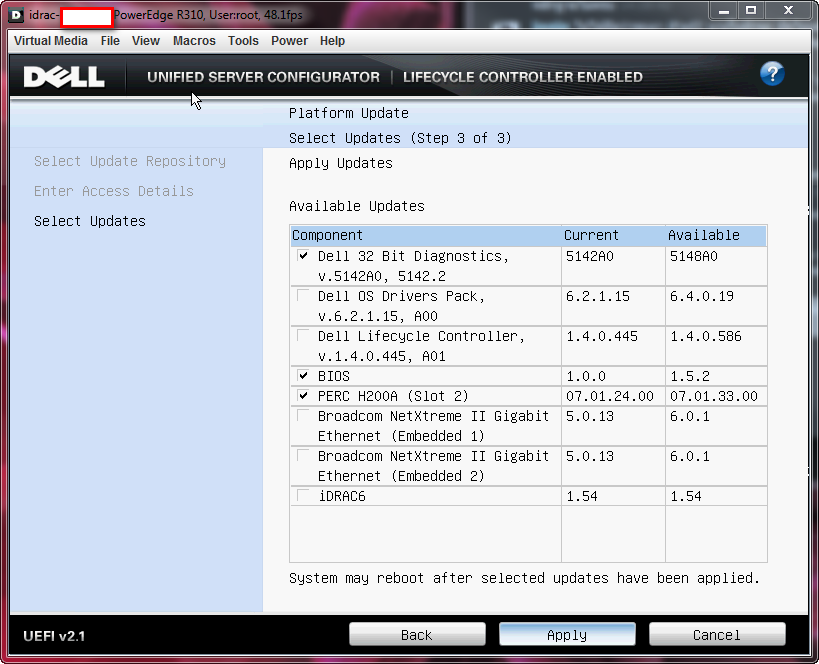This screenshot has height=664, width=819.
Task: Check Broadcom Ethernet (Embedded 1) update
Action: 303,415
